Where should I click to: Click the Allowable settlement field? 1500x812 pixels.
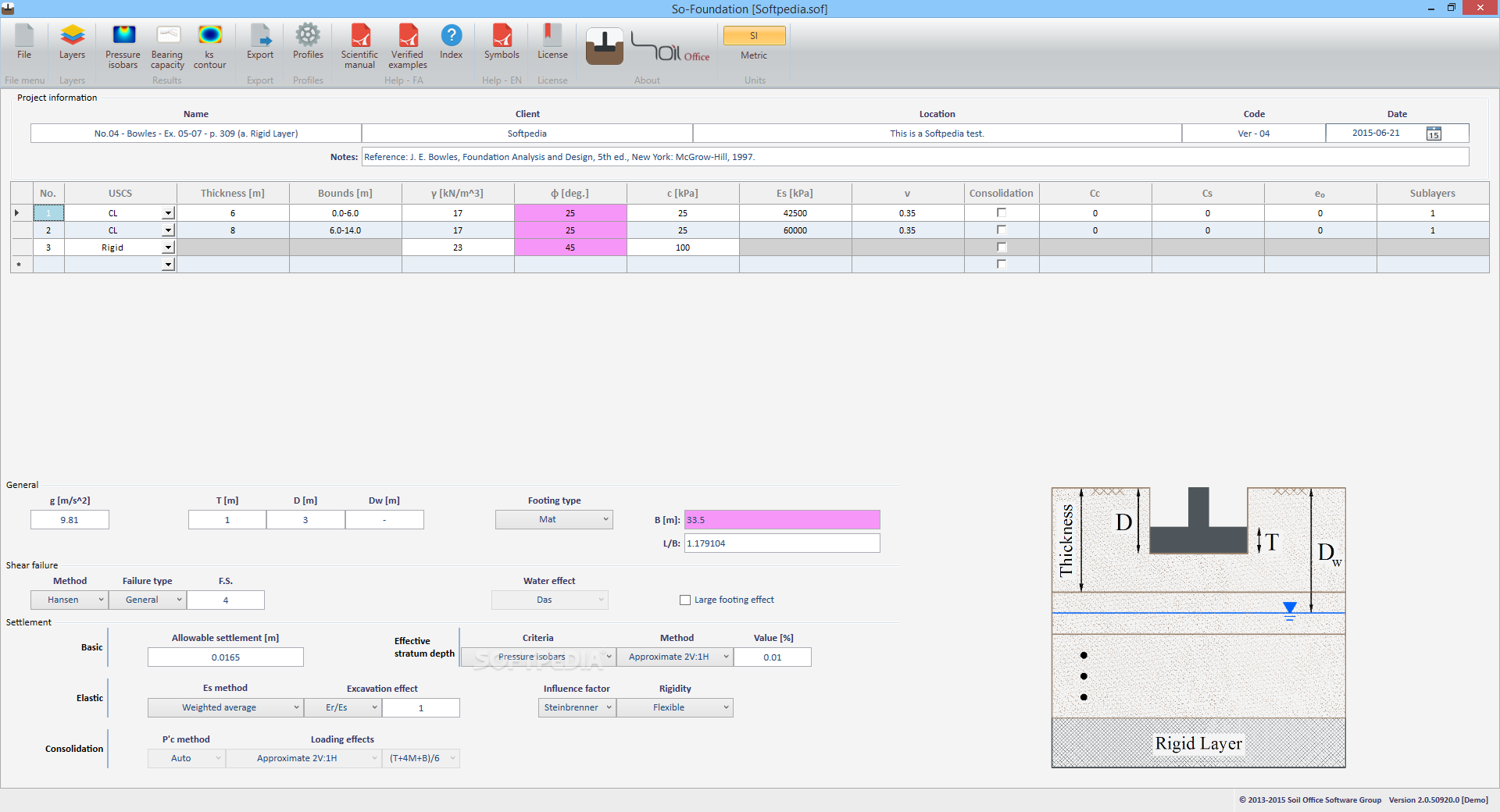click(226, 657)
